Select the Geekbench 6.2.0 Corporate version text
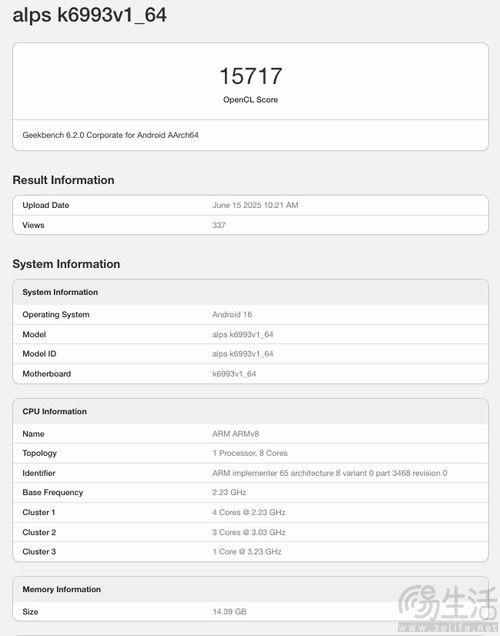 point(110,135)
